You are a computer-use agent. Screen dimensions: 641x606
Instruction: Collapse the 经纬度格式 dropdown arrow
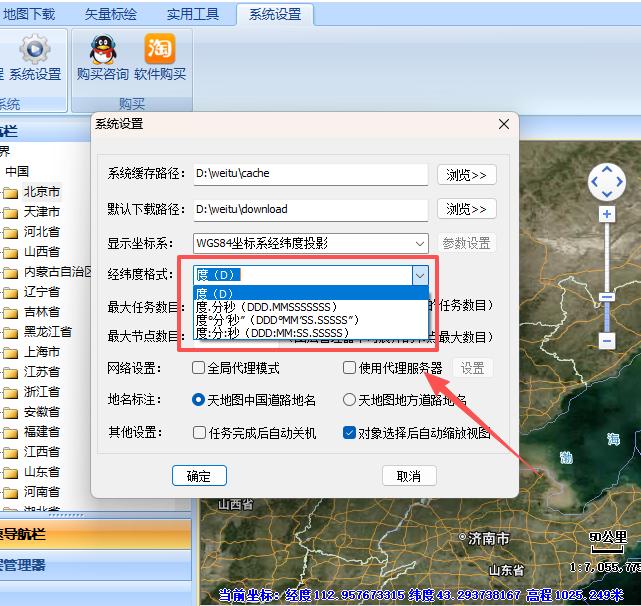pos(420,276)
